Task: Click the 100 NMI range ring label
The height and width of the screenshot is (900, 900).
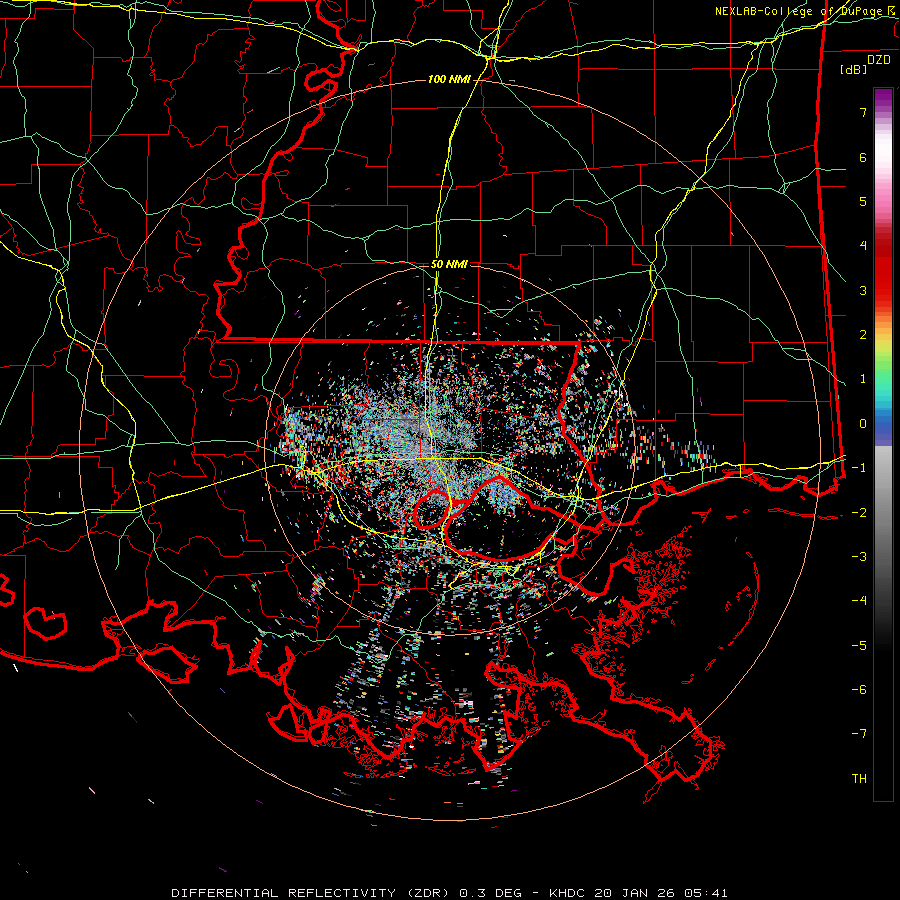Action: [x=449, y=79]
